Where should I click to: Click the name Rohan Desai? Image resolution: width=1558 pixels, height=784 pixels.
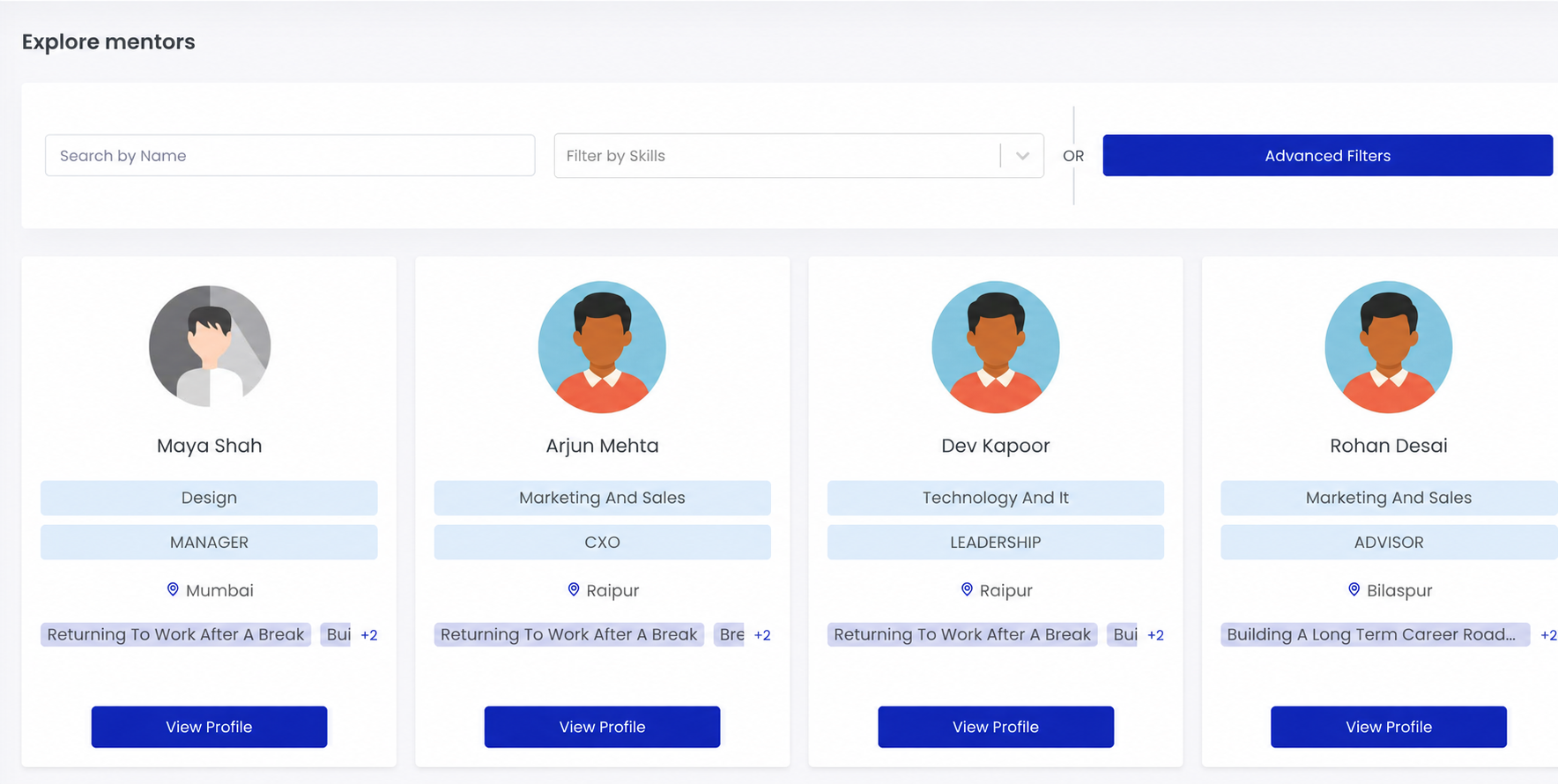click(x=1389, y=446)
